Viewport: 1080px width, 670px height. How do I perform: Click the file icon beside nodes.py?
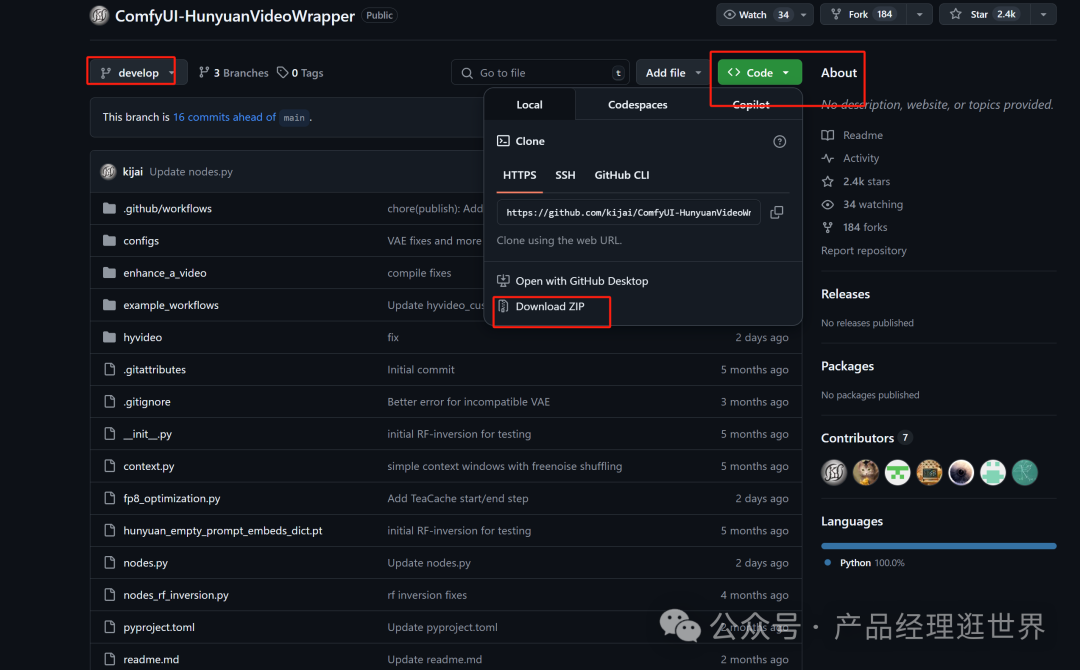point(109,563)
